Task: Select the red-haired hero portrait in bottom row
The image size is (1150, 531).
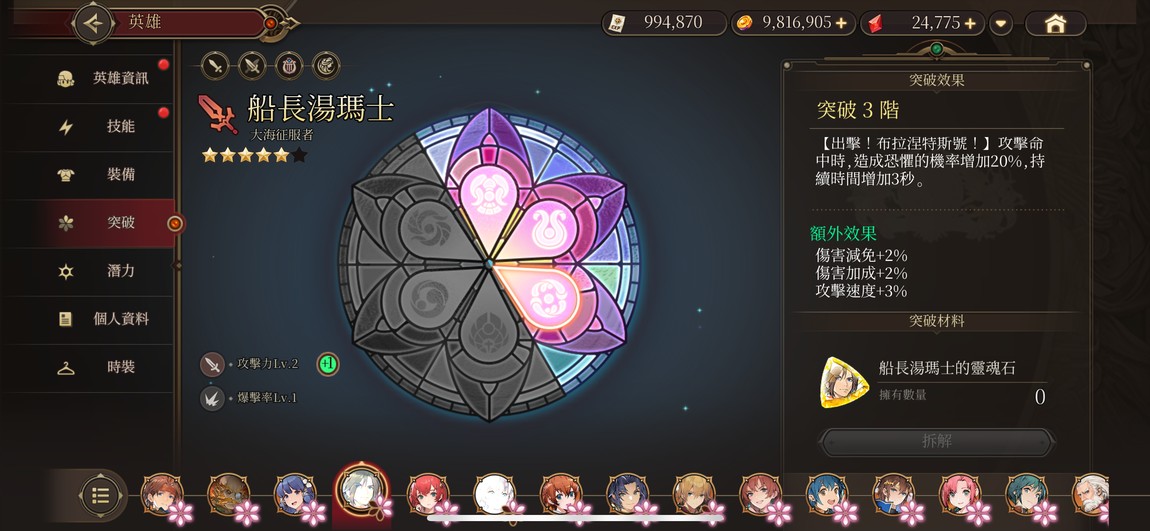Action: 428,494
